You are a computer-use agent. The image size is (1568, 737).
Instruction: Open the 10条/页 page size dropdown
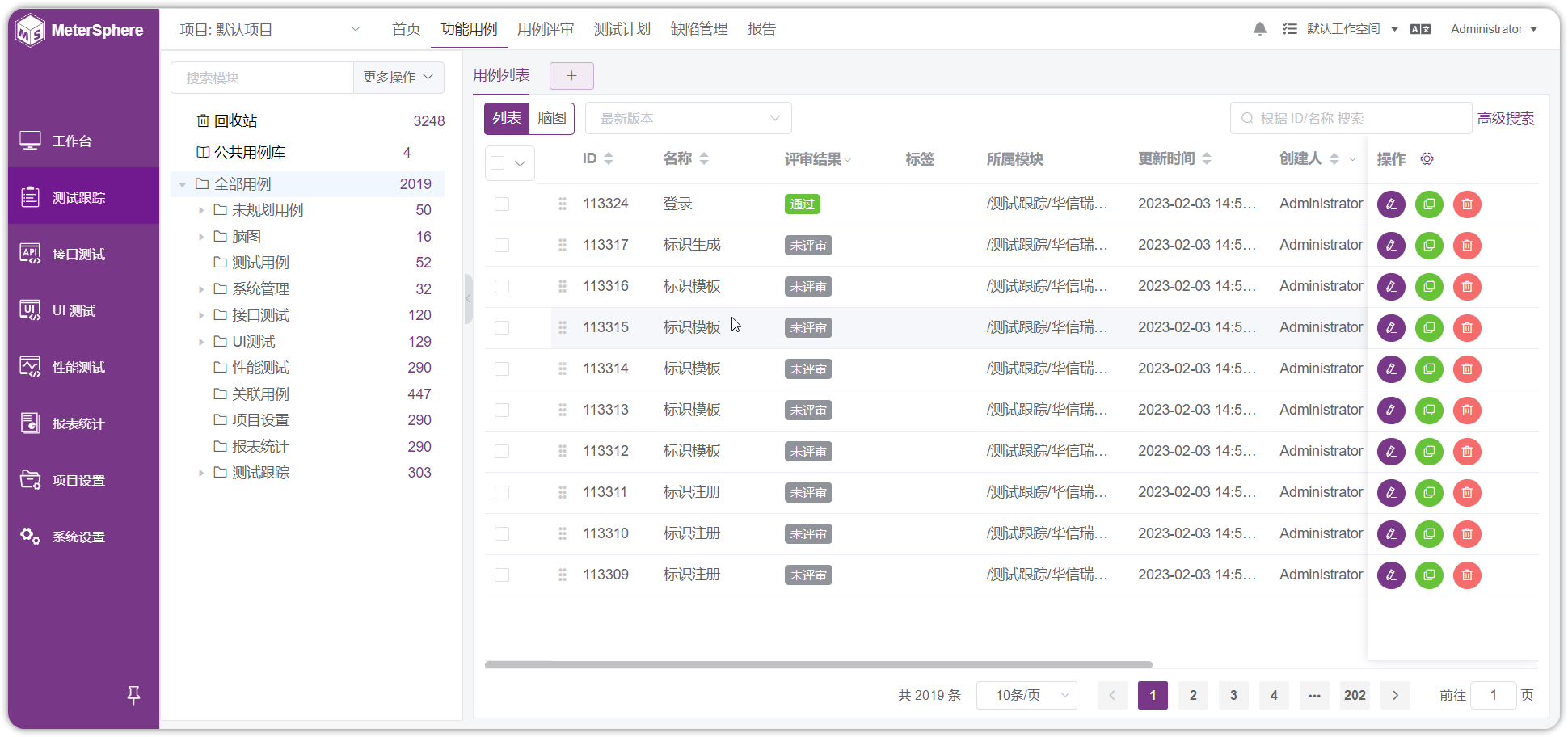[1026, 695]
